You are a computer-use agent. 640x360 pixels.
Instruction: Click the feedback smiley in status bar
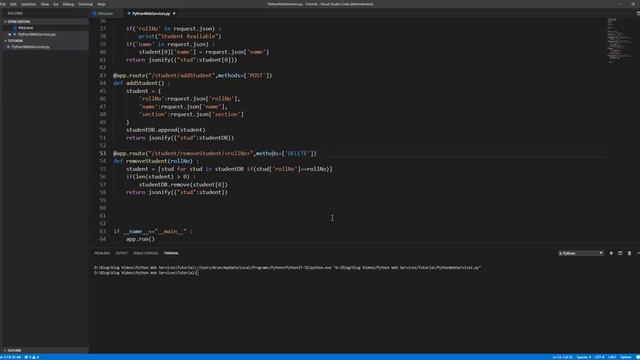[x=637, y=357]
